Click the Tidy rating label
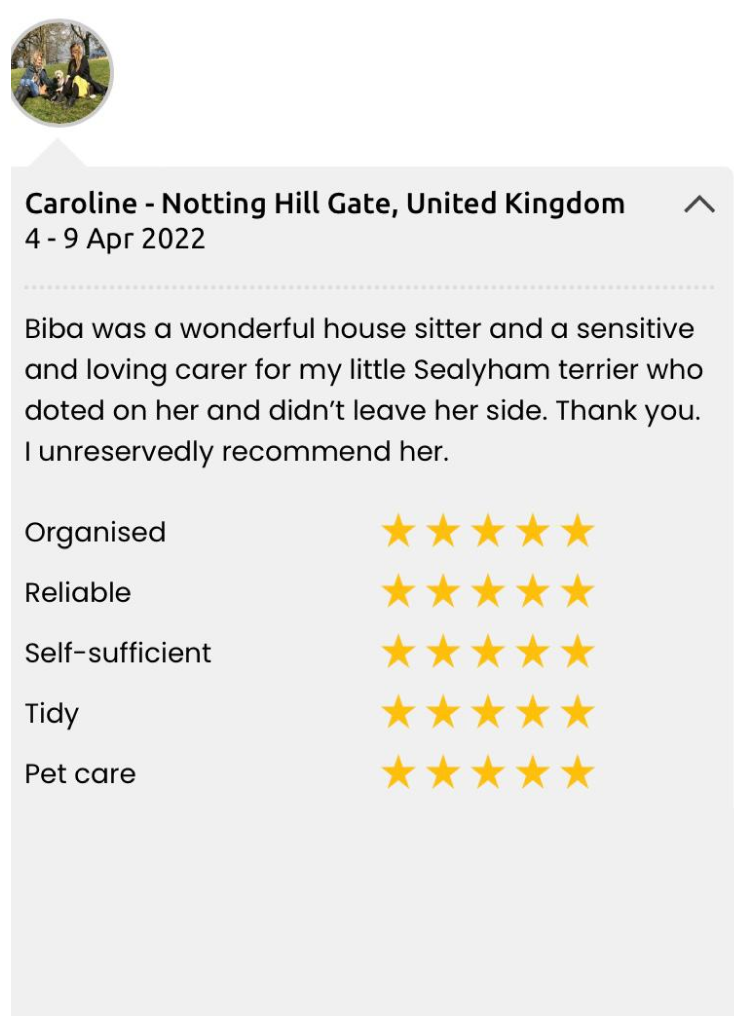Viewport: 745px width, 1024px height. [x=52, y=714]
